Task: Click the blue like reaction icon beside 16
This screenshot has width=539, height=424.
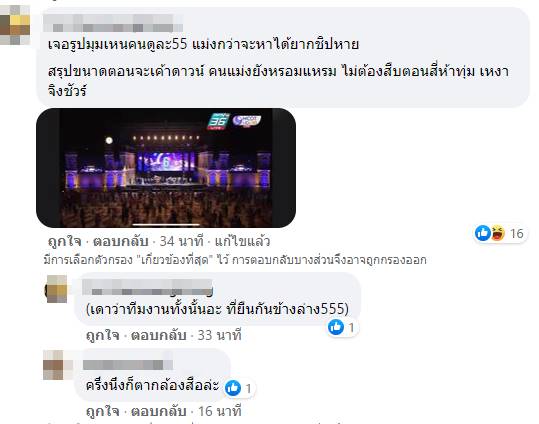Action: pyautogui.click(x=483, y=233)
